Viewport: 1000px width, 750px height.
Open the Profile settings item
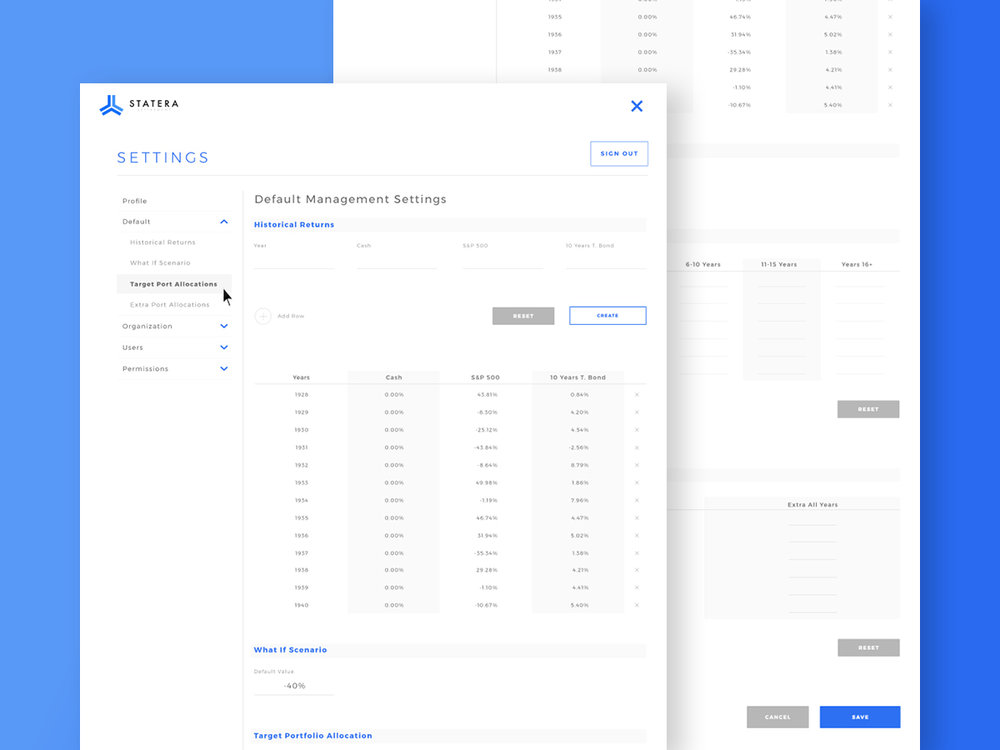(x=135, y=201)
